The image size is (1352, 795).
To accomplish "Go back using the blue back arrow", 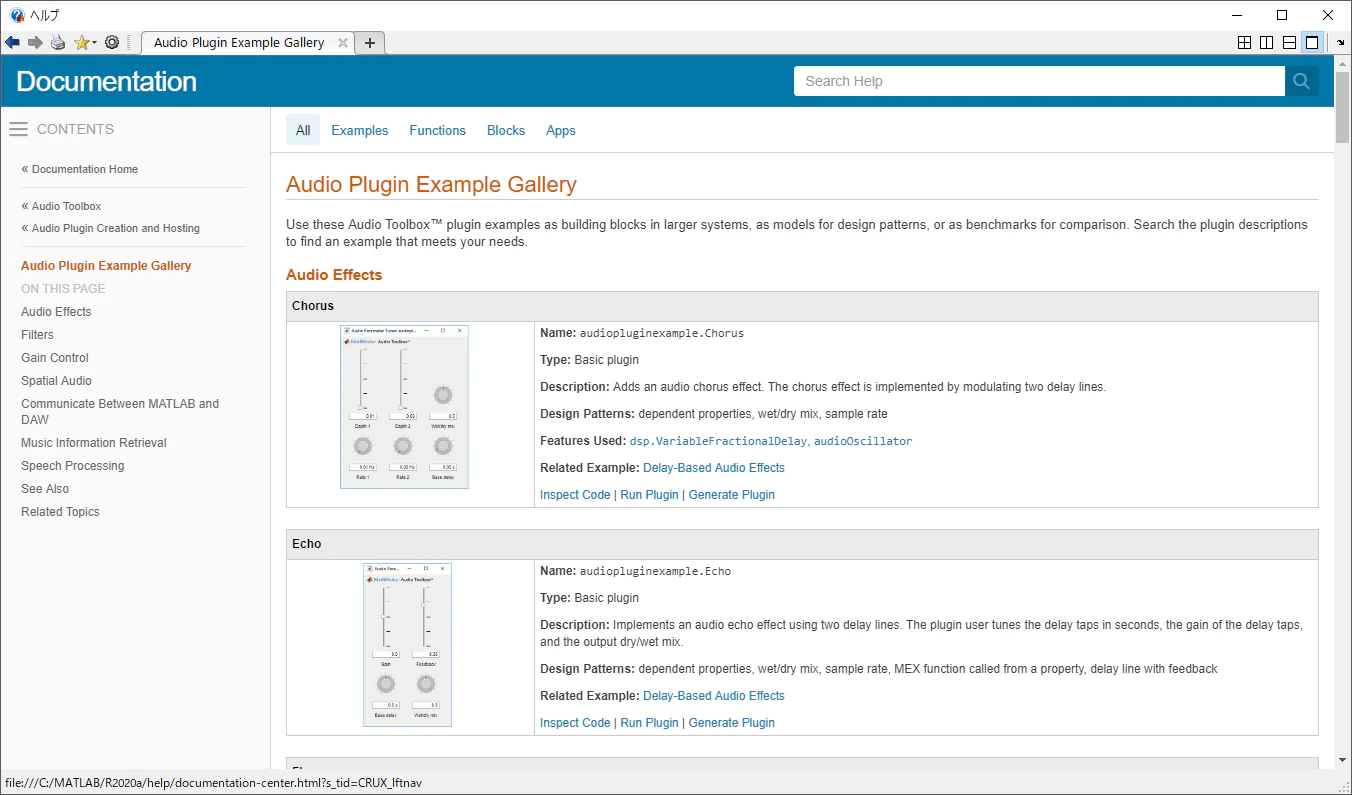I will click(x=13, y=43).
